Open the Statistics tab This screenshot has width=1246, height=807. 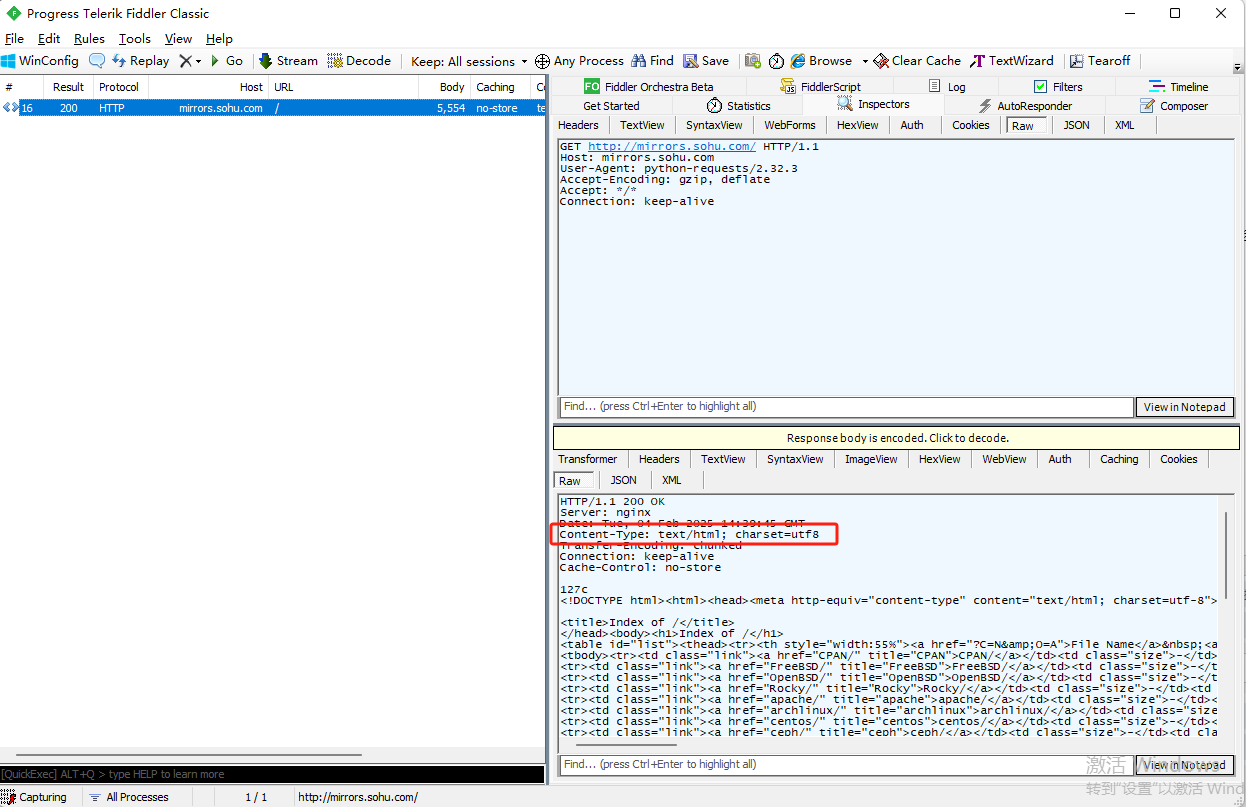point(738,106)
